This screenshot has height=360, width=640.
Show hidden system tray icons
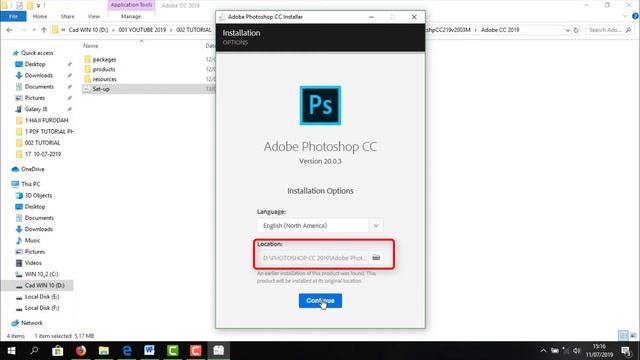[543, 351]
